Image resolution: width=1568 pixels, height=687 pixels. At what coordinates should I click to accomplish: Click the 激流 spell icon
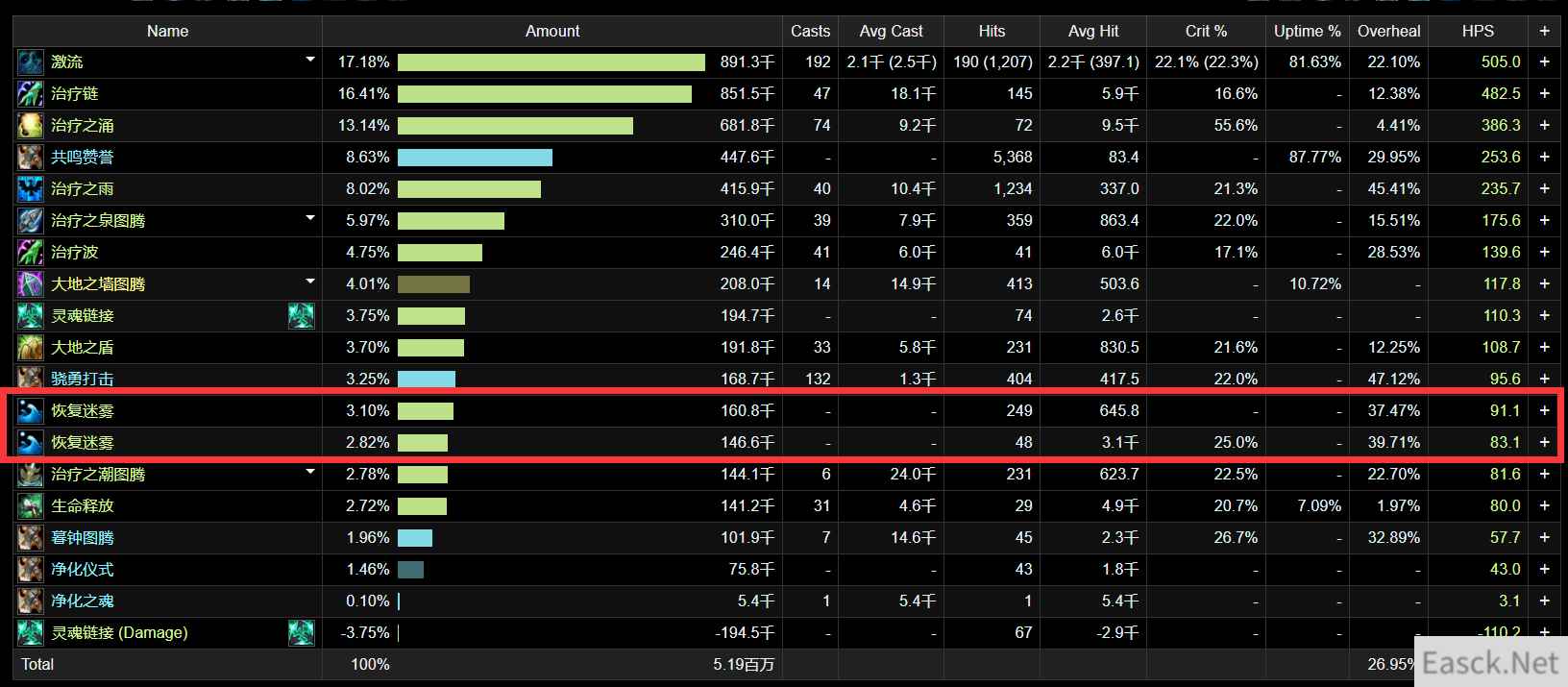31,62
